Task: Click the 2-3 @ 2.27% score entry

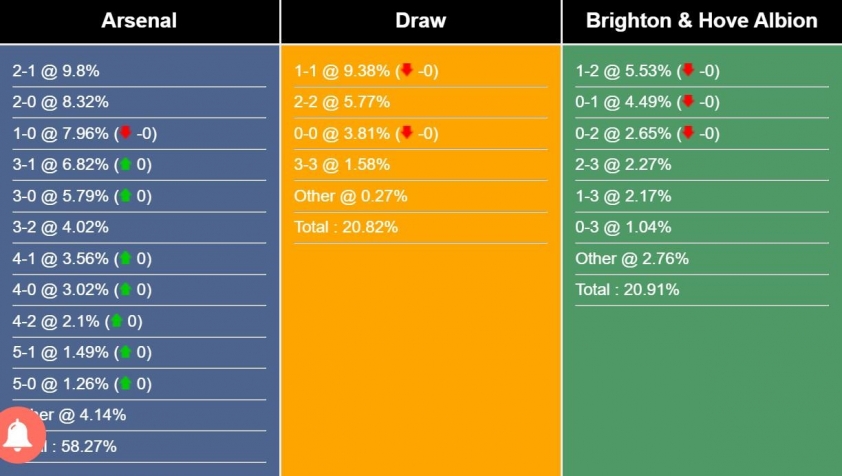Action: click(623, 164)
